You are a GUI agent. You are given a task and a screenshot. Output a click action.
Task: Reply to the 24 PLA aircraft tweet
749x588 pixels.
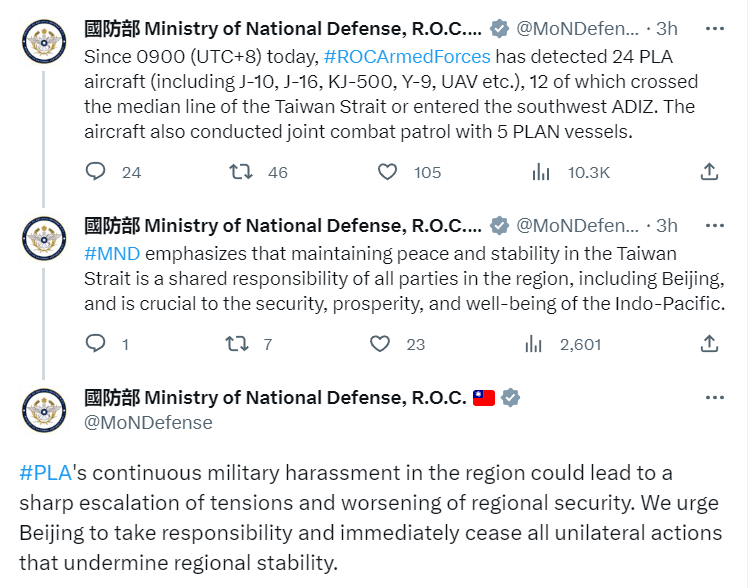coord(96,172)
